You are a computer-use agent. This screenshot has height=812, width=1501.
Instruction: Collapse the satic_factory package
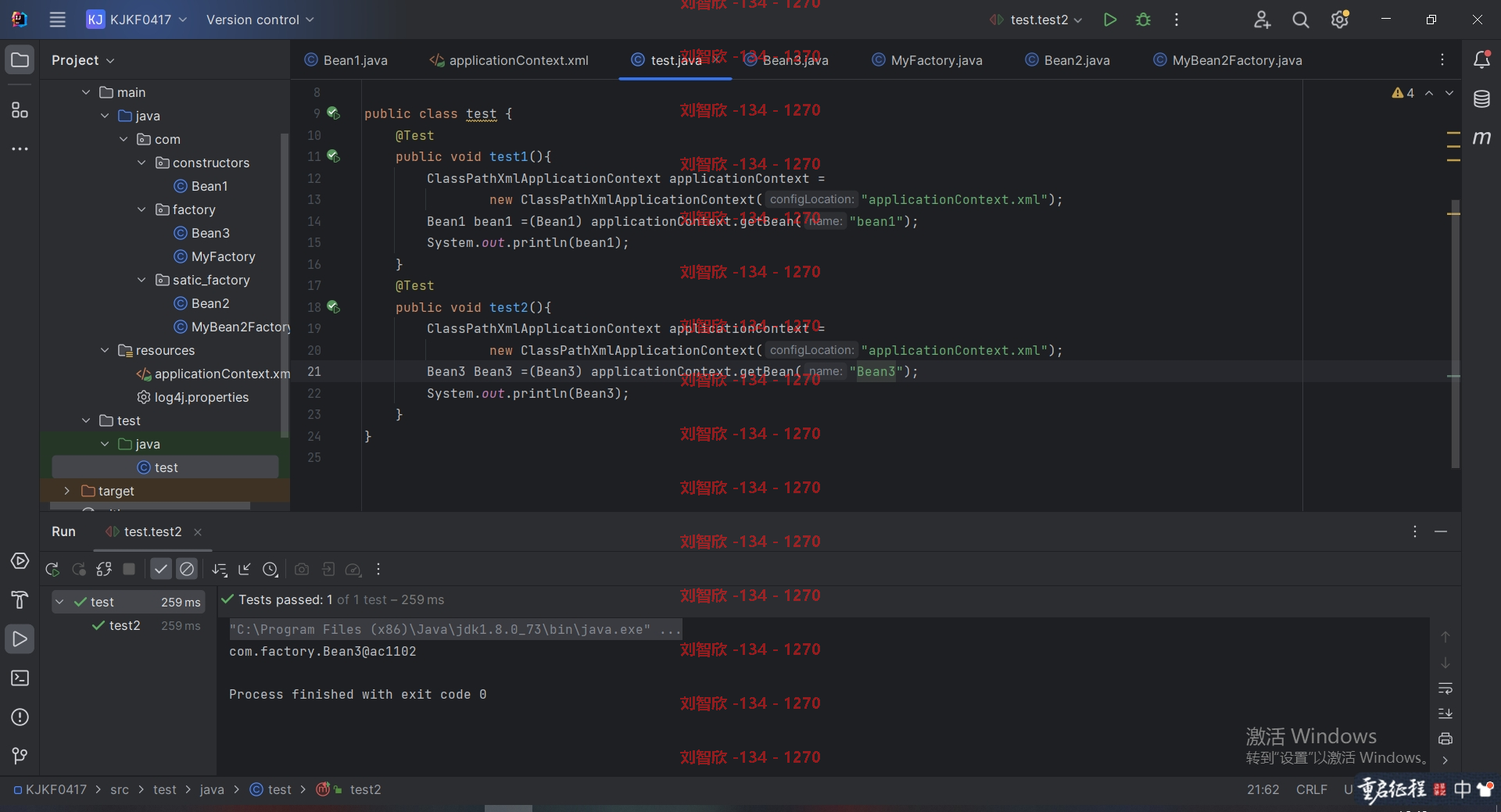click(142, 280)
